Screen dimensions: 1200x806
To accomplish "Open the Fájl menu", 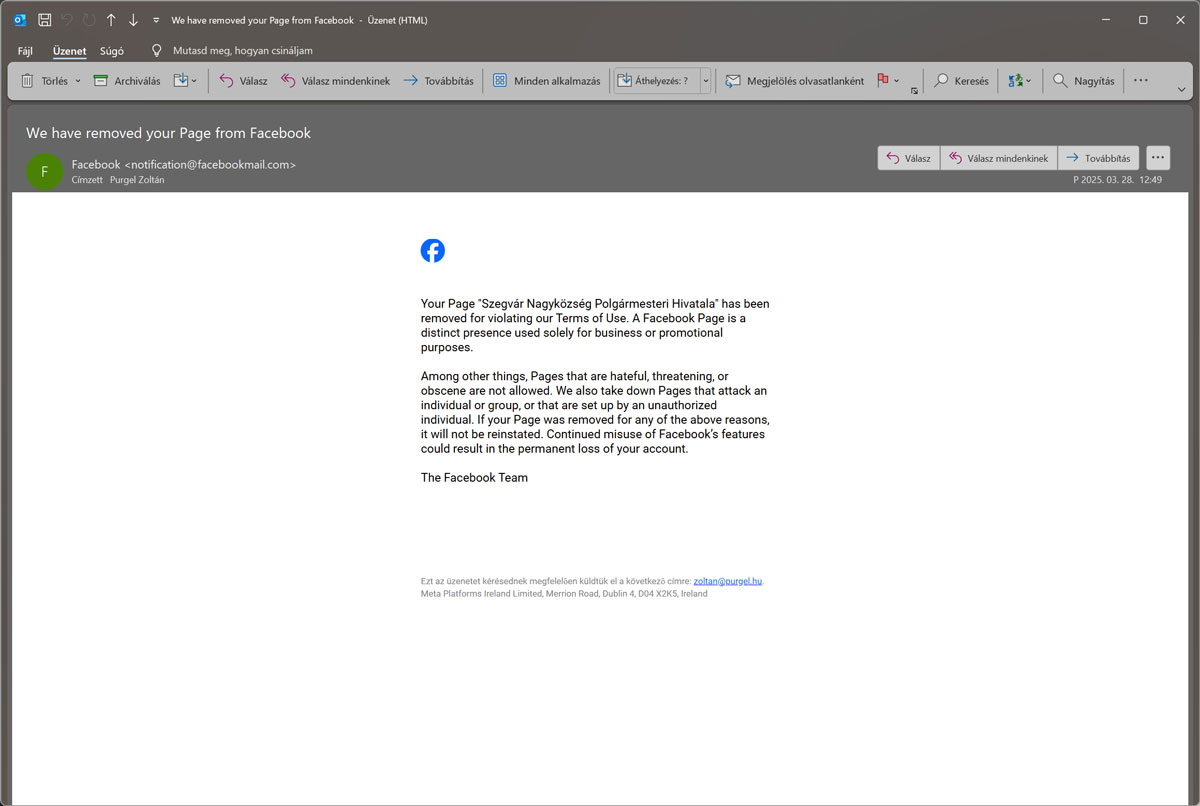I will pos(26,51).
